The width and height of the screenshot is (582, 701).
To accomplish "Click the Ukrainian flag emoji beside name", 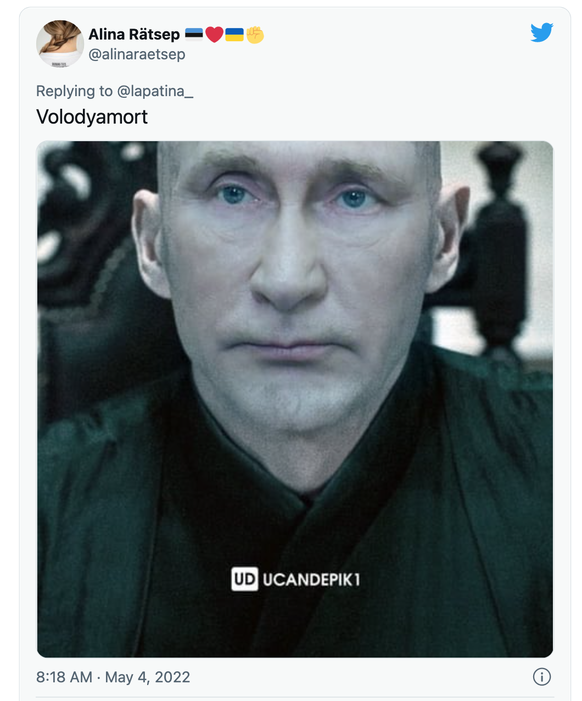I will click(x=234, y=34).
